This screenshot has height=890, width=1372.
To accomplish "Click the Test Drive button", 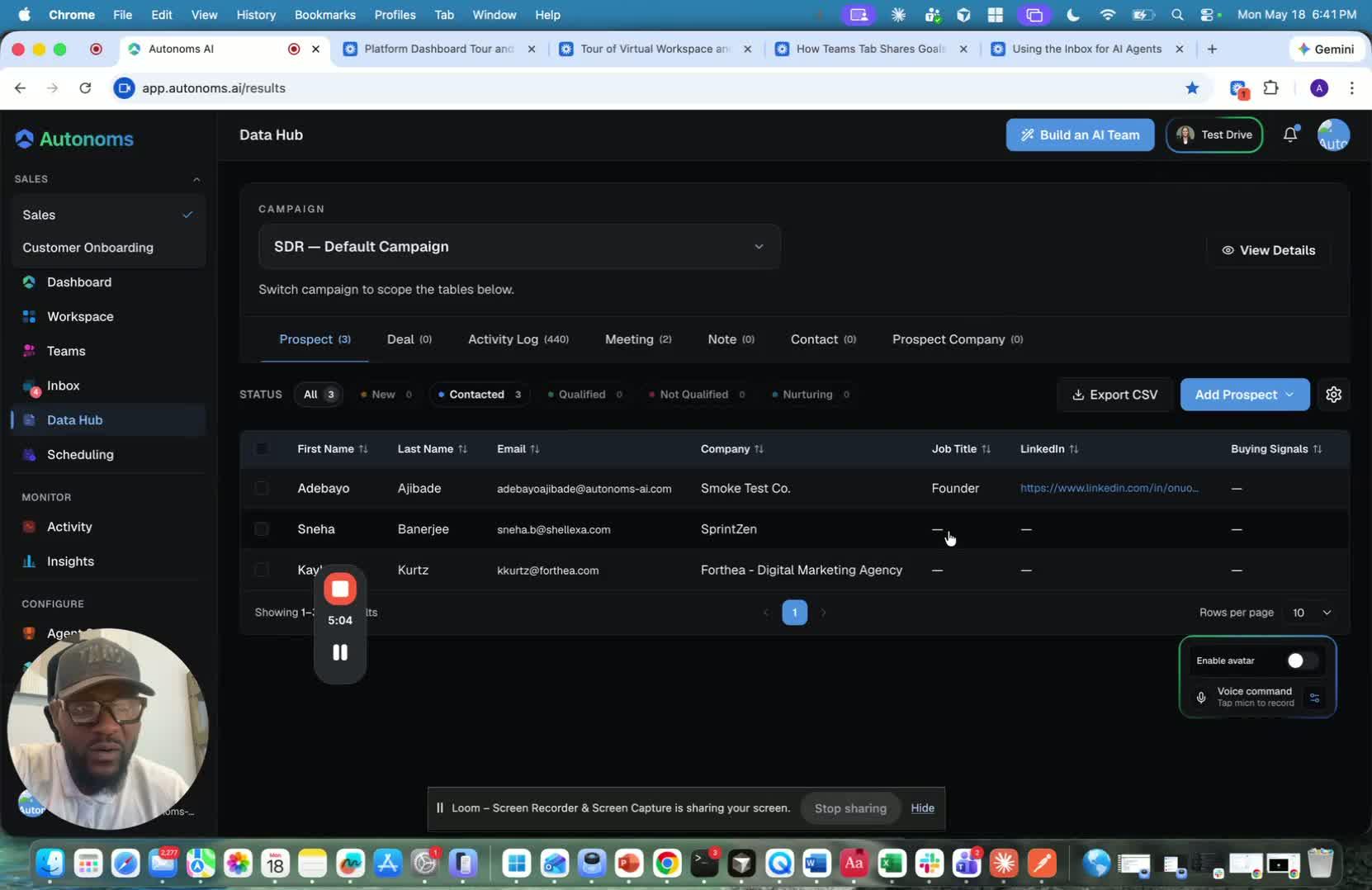I will point(1214,135).
